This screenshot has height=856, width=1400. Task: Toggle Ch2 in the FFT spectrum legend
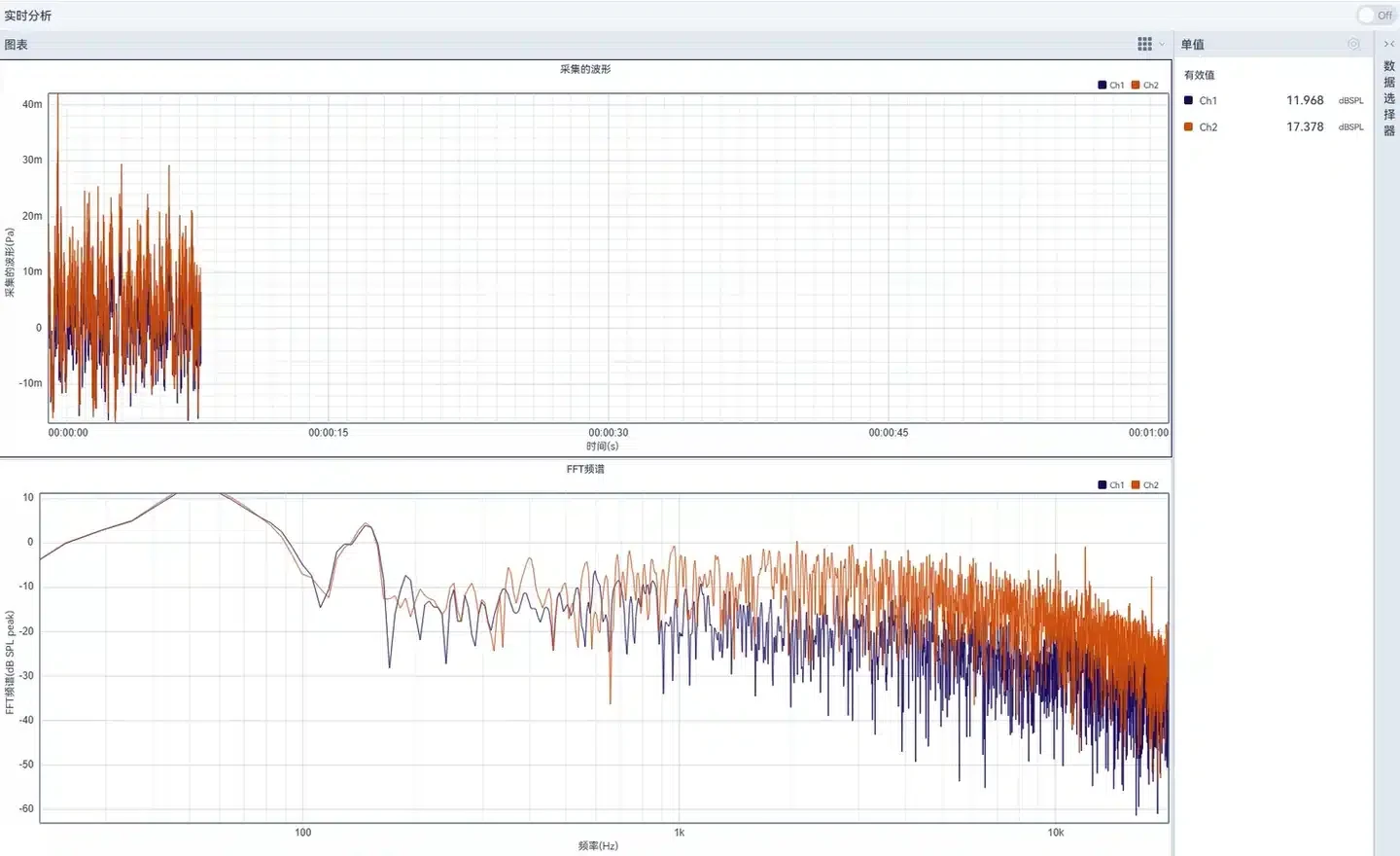1145,484
